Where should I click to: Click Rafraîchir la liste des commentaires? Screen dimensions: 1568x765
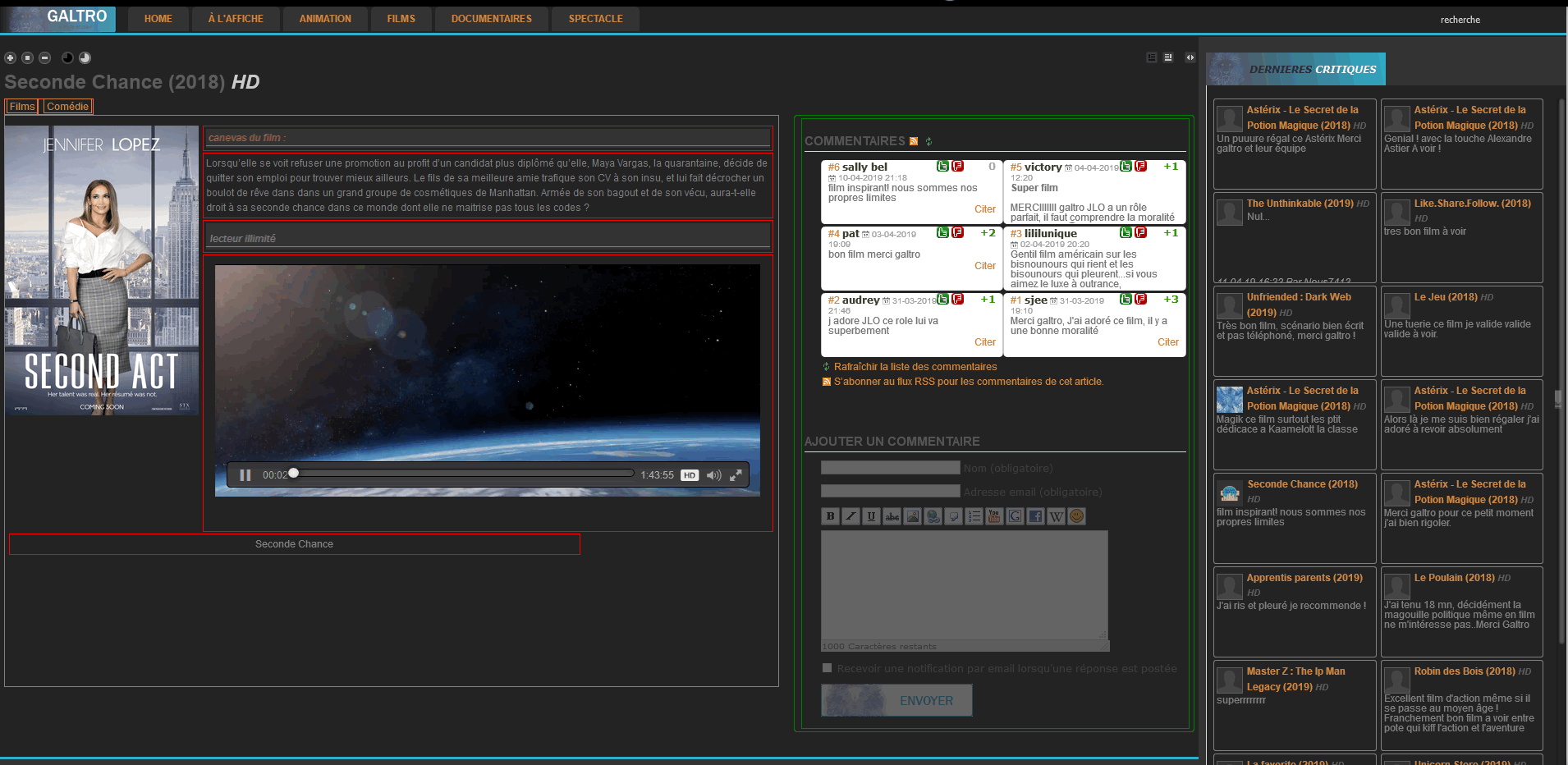(915, 367)
